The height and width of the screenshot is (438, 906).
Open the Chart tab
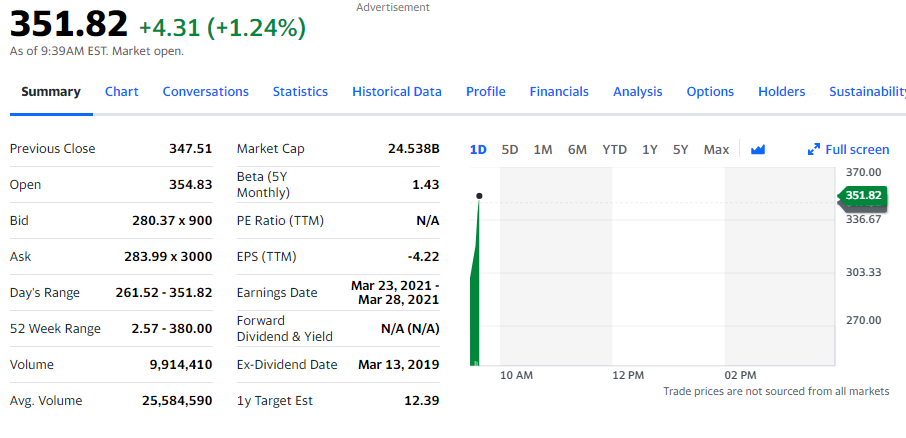click(x=121, y=92)
